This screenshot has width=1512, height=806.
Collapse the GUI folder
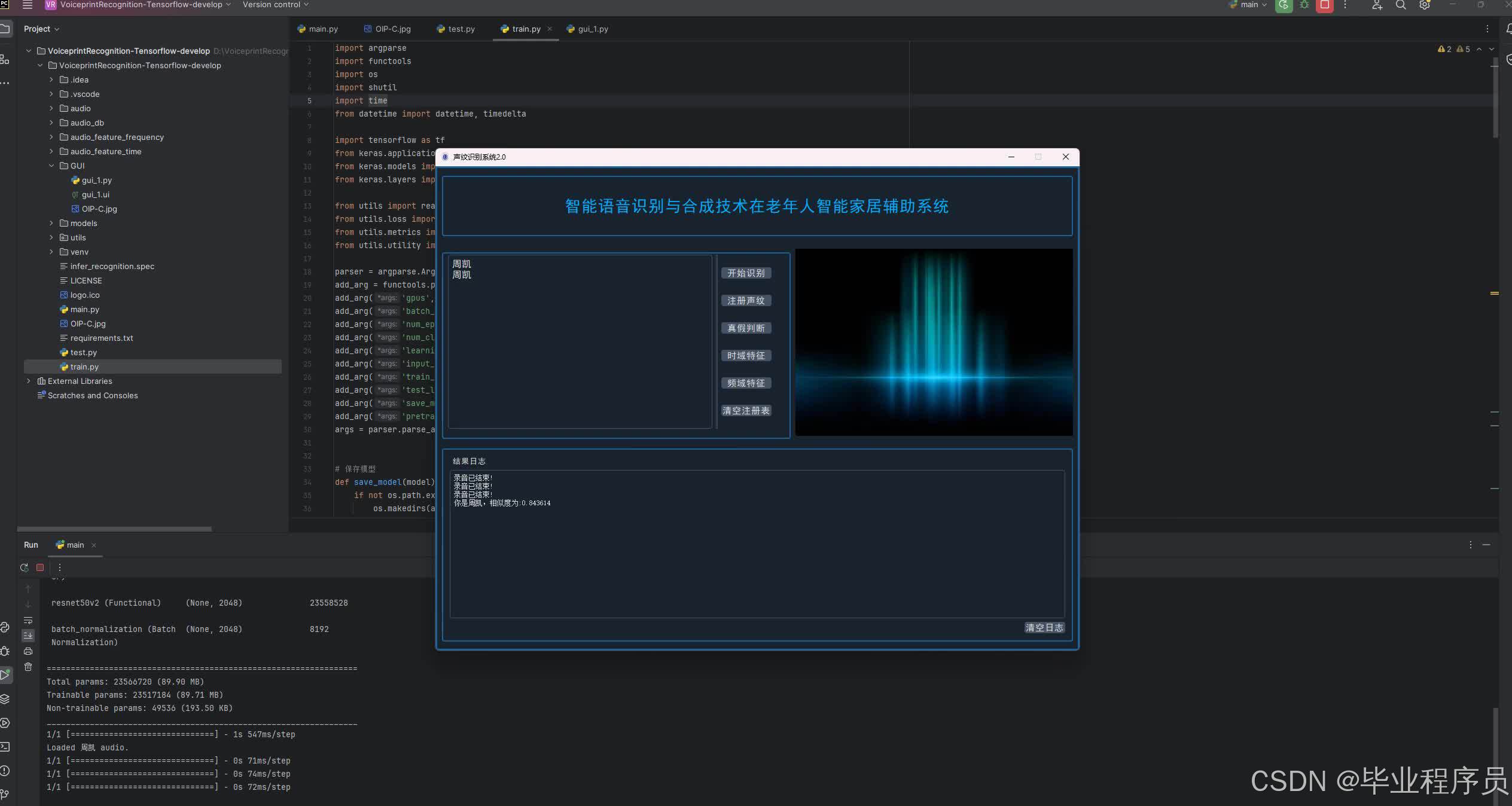click(51, 166)
